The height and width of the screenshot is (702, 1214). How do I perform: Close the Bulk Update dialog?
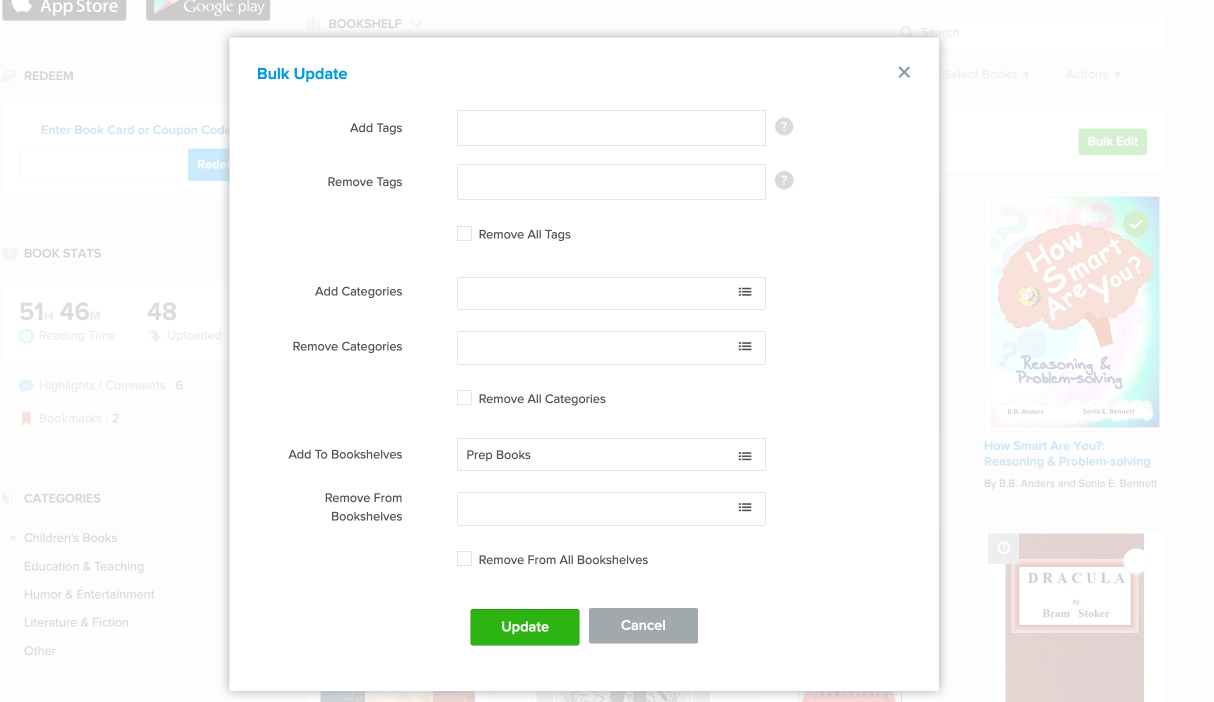pyautogui.click(x=904, y=72)
